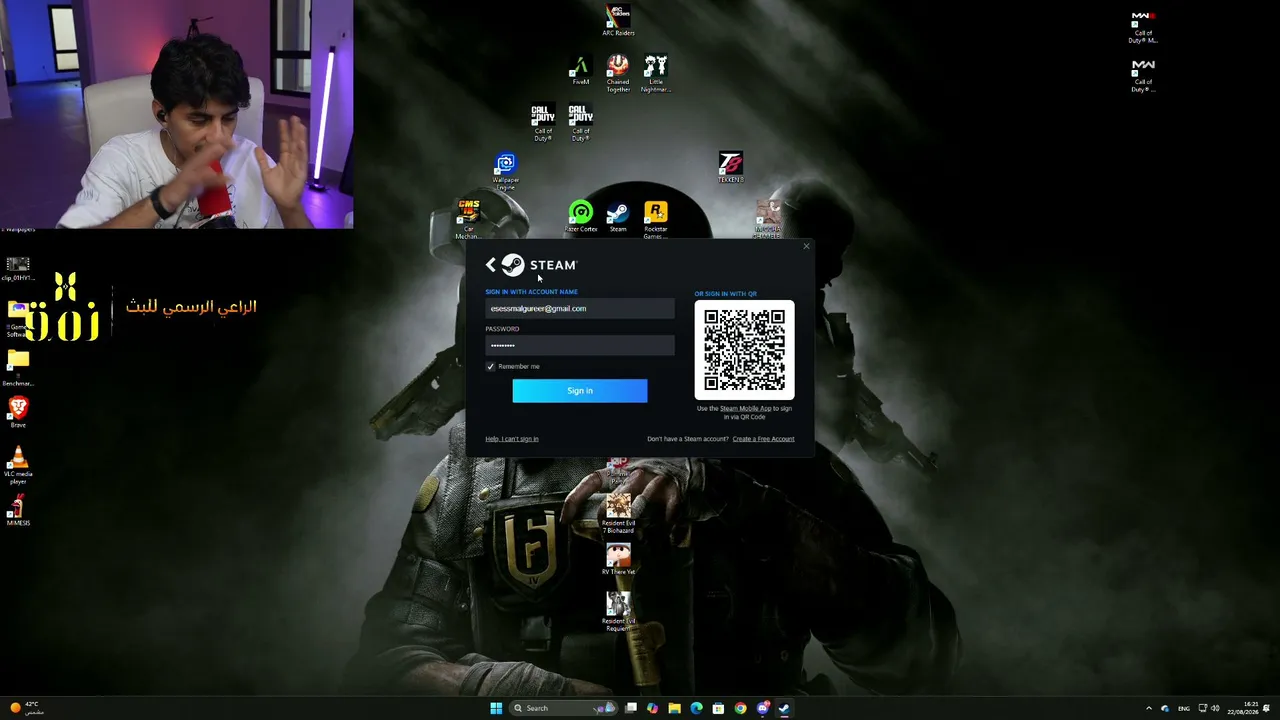Focus the Steam password field

(x=580, y=346)
